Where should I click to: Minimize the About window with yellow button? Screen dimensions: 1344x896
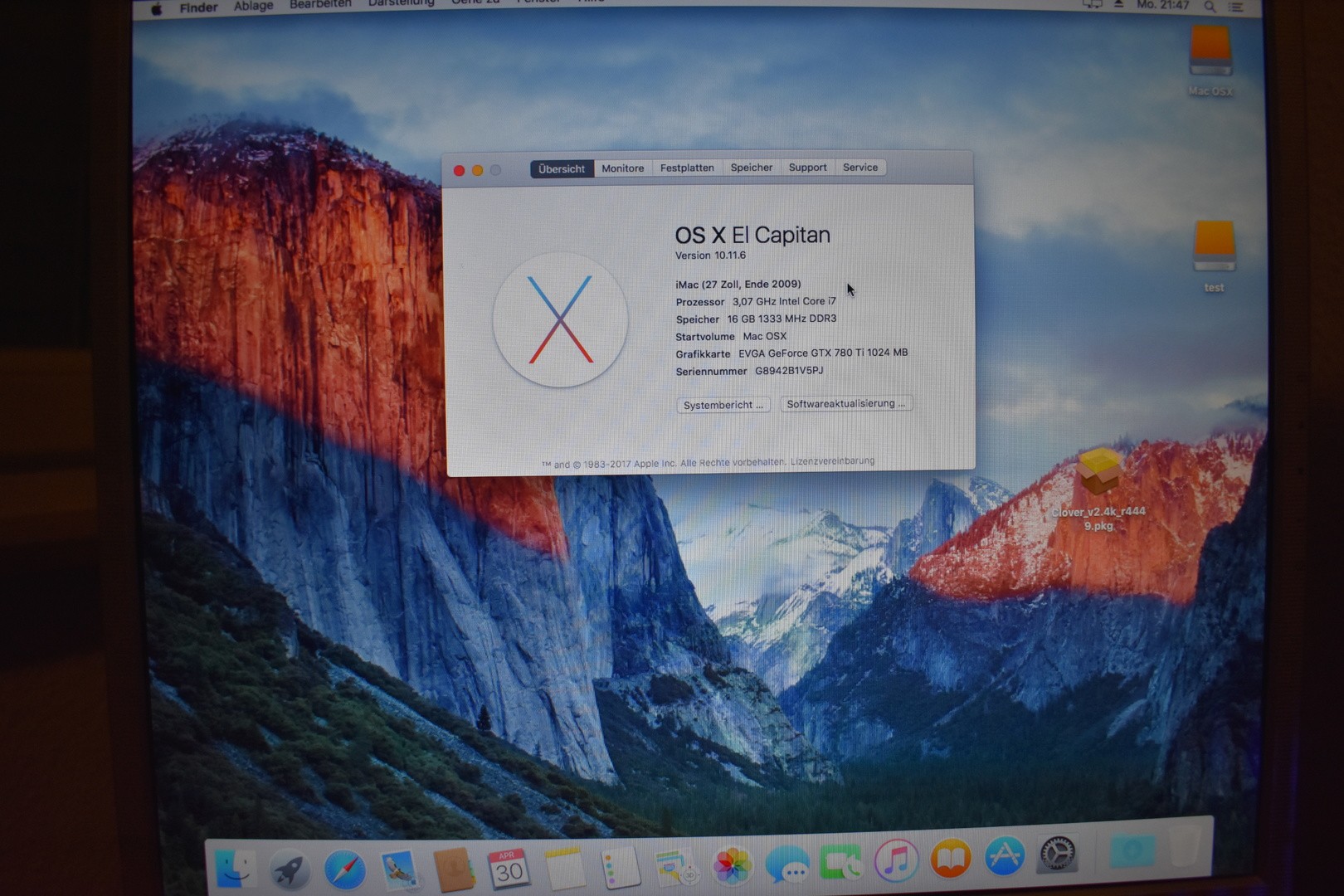(x=477, y=170)
